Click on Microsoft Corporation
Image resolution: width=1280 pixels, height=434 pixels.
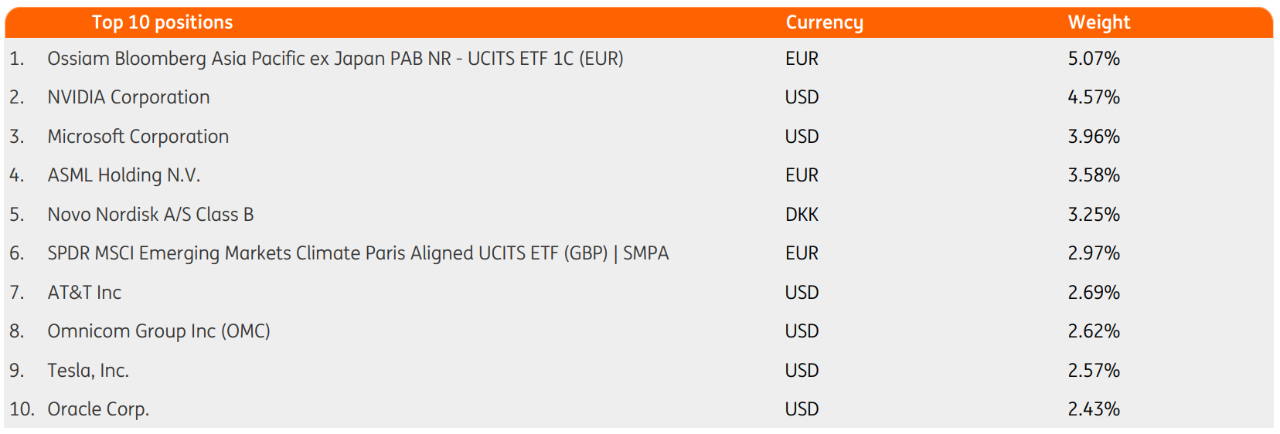(138, 137)
